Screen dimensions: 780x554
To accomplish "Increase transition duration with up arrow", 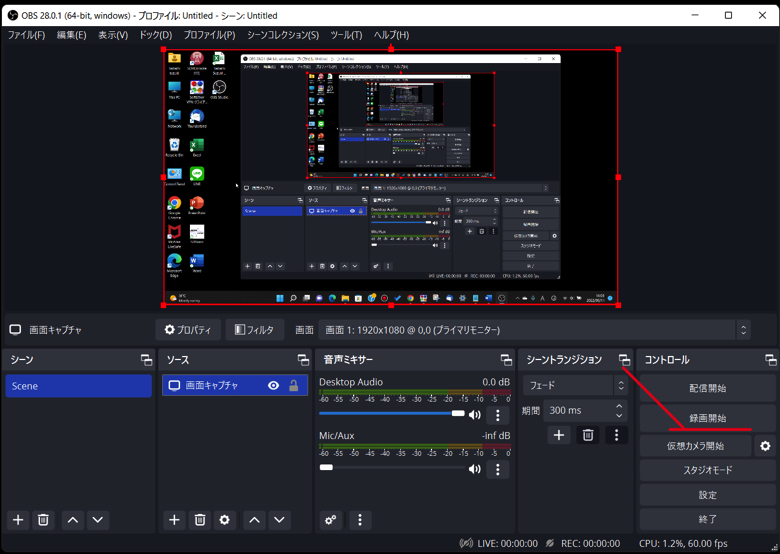I will pos(619,405).
